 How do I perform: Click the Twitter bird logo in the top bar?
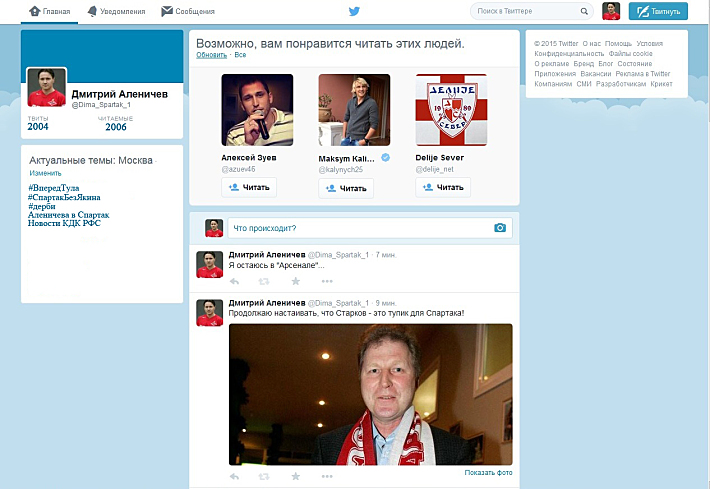point(353,11)
